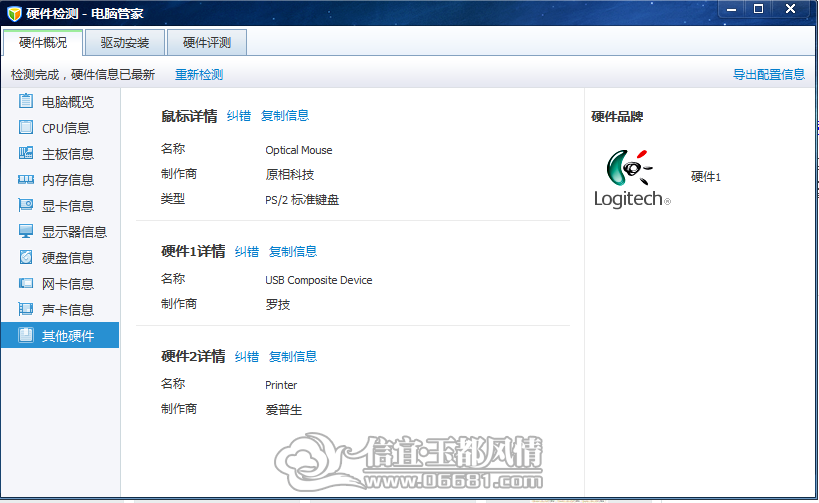Click the 鼠标详情 section heading
The image size is (819, 503).
point(189,116)
